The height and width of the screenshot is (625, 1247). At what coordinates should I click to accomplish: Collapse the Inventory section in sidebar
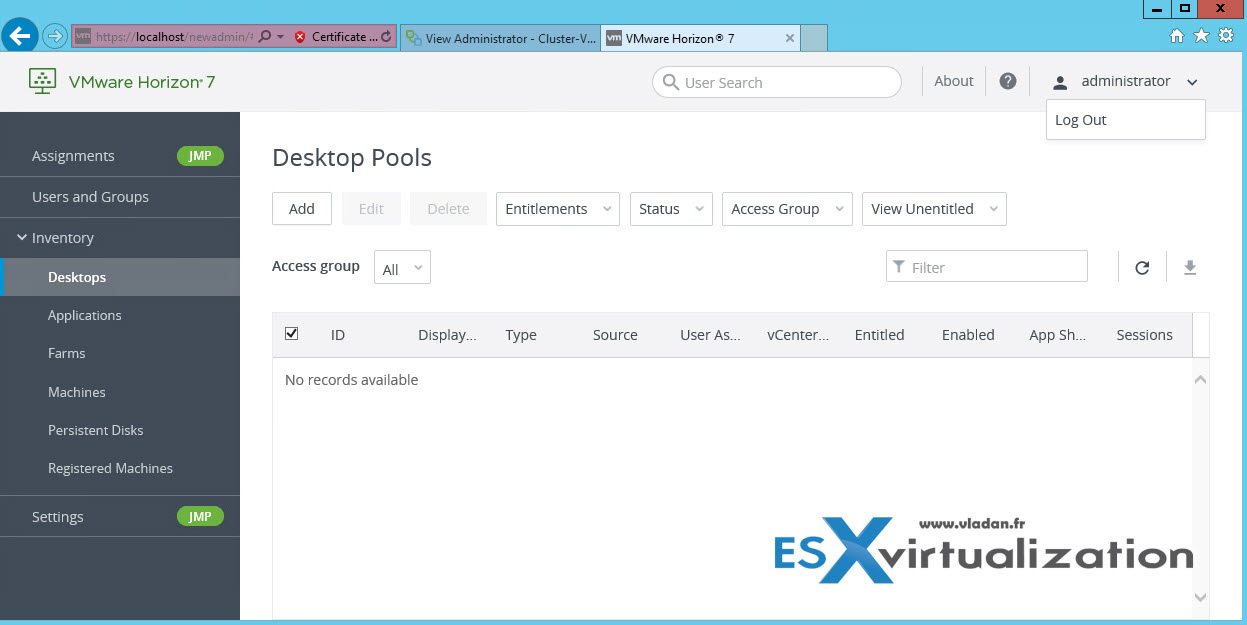22,238
